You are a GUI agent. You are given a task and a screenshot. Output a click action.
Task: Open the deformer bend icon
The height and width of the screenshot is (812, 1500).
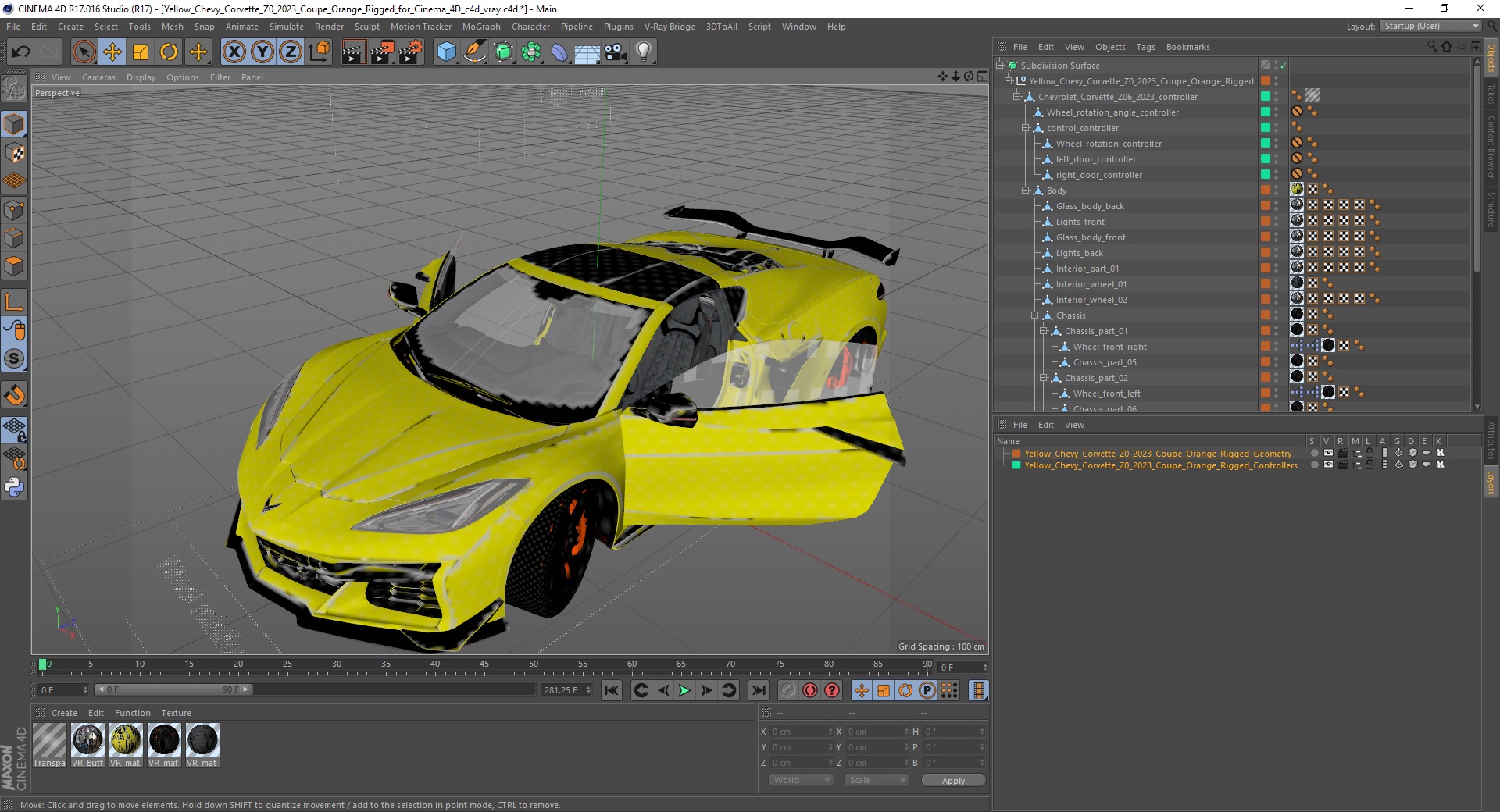tap(559, 52)
